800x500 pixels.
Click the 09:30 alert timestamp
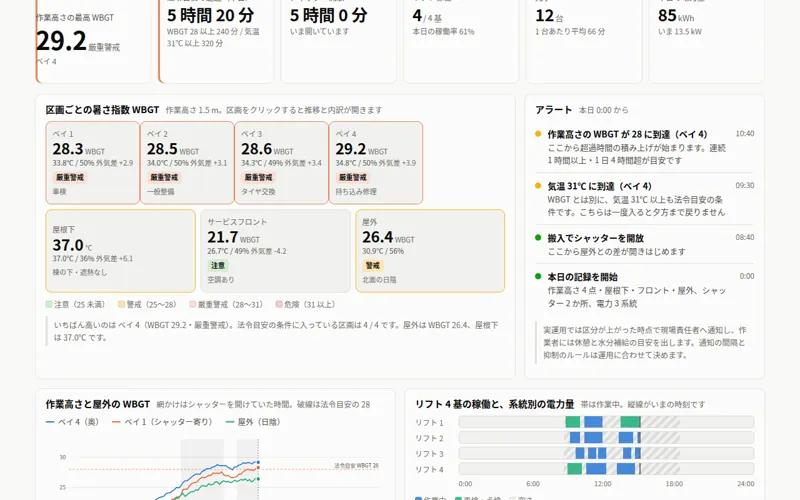tap(745, 185)
